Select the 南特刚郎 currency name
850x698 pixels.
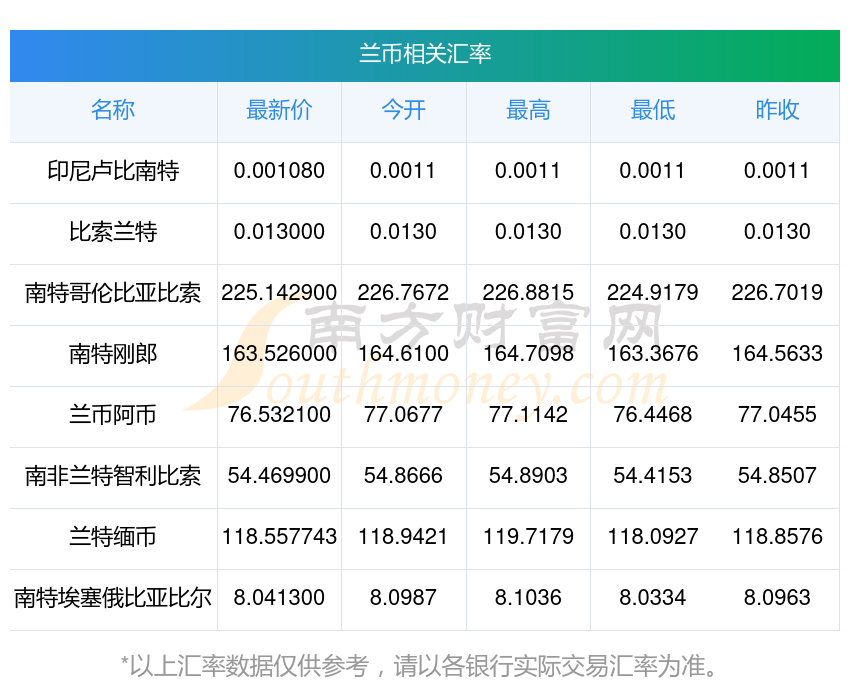point(113,354)
